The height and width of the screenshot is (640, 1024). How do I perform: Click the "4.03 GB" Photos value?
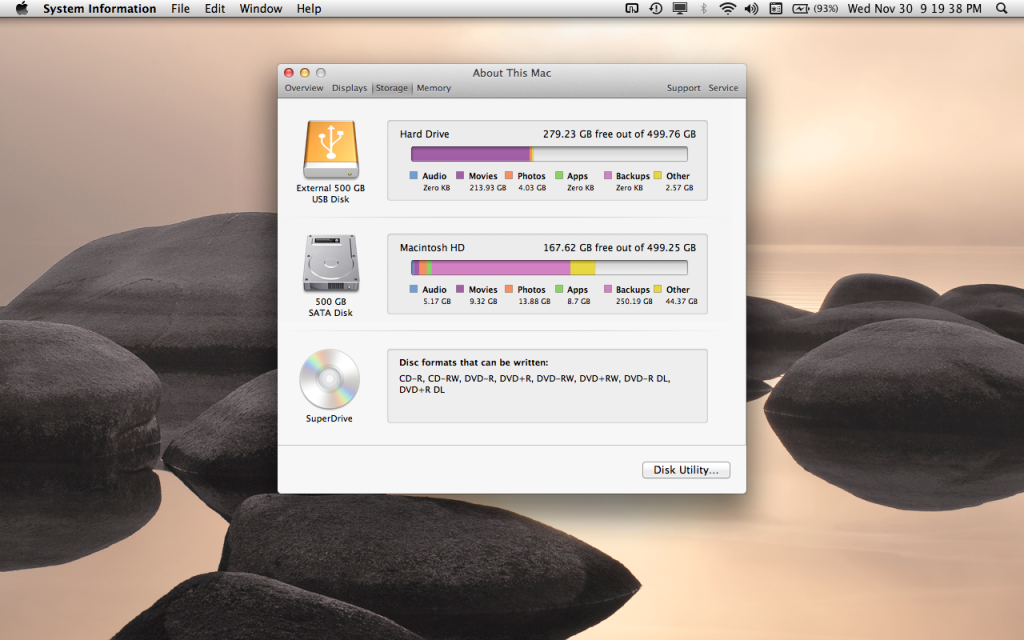click(x=532, y=187)
